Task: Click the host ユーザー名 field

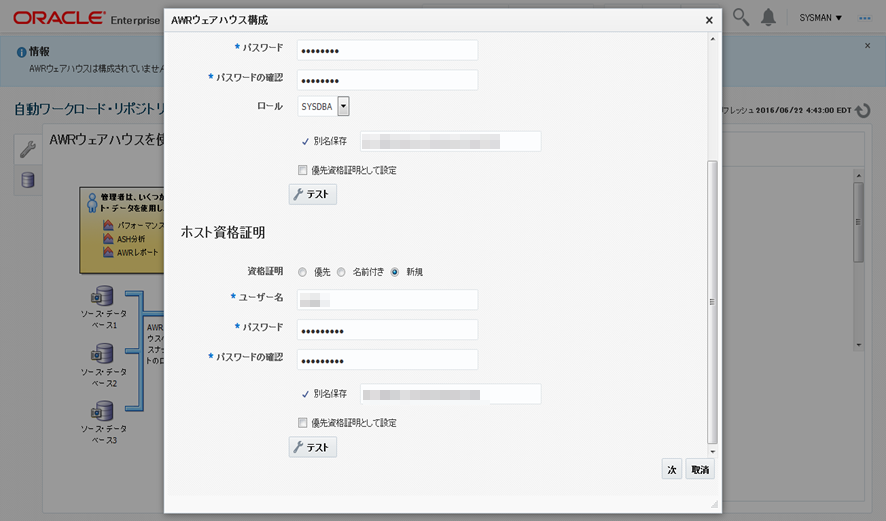Action: [388, 299]
